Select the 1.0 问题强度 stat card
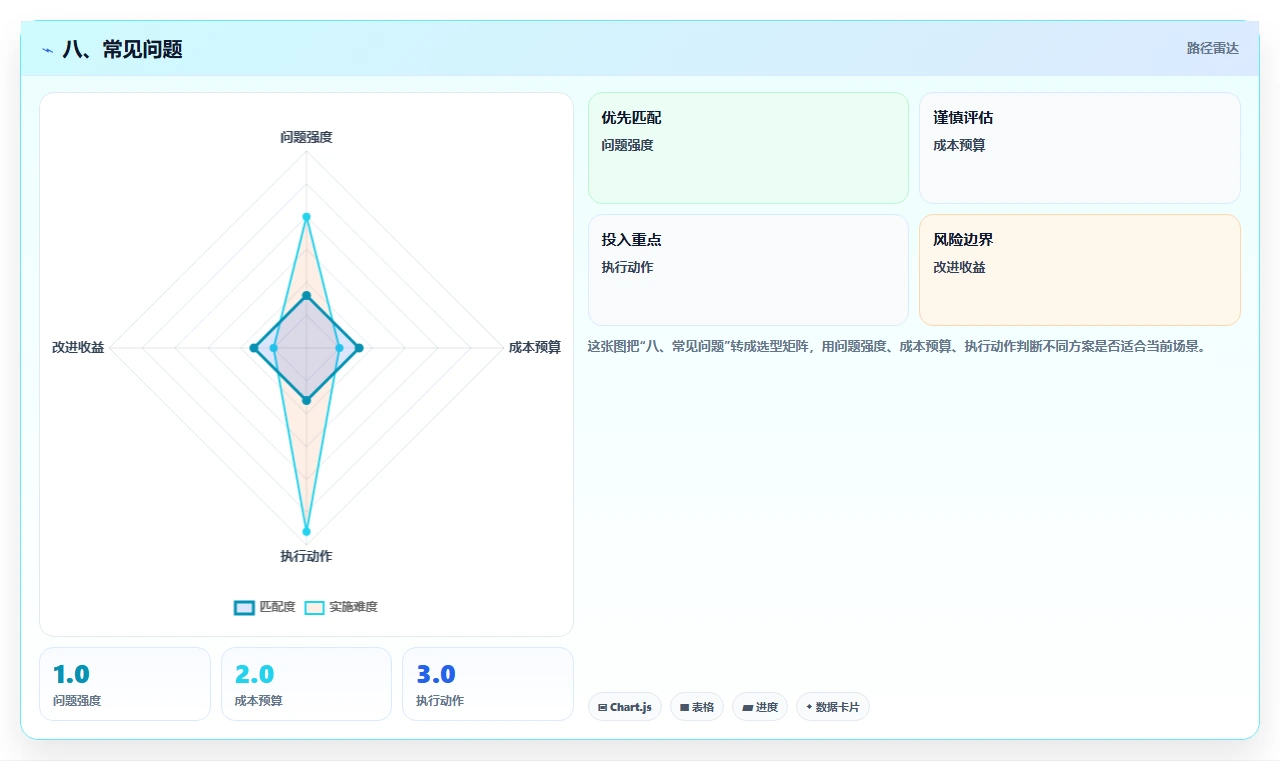The width and height of the screenshot is (1280, 761). point(125,684)
